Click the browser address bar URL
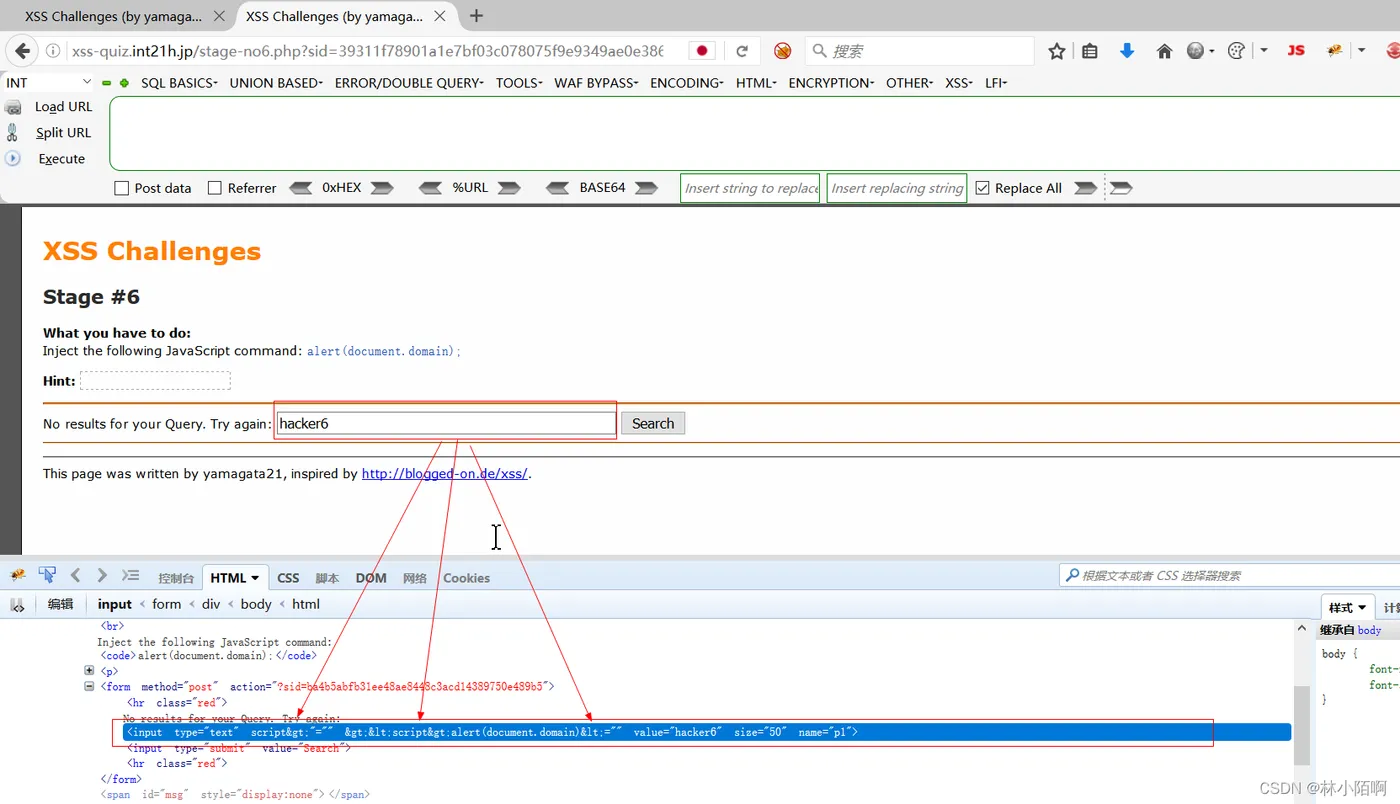 point(367,51)
